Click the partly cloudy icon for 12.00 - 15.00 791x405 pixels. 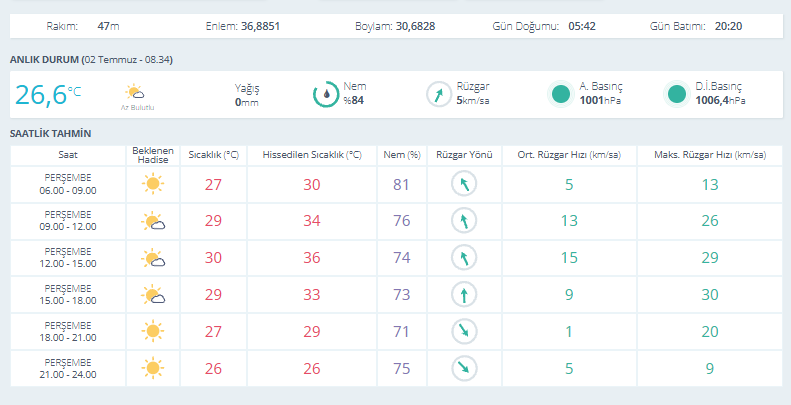click(x=153, y=258)
